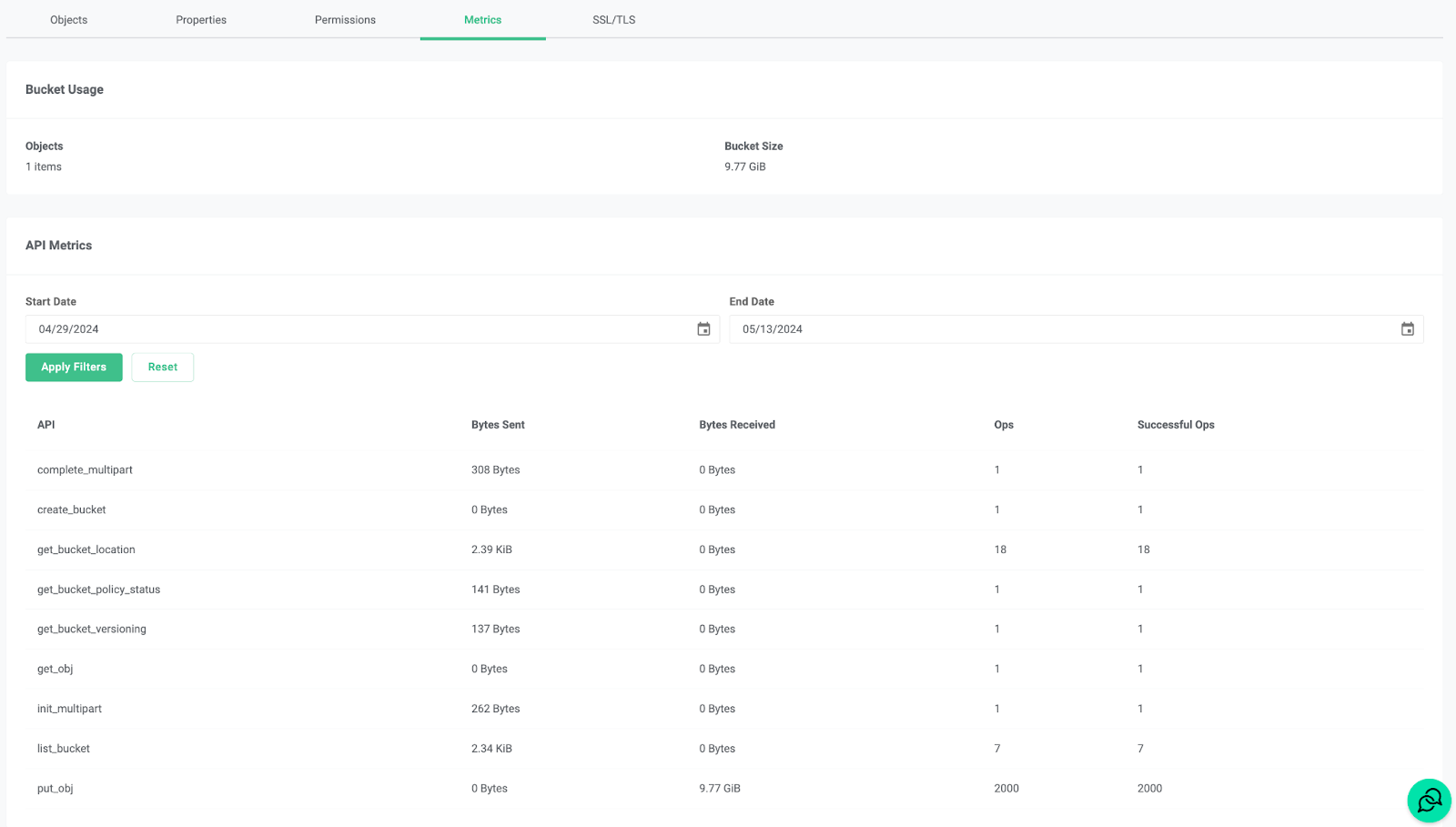Screen dimensions: 1456x827
Task: Select the Metrics tab
Action: coord(482,19)
